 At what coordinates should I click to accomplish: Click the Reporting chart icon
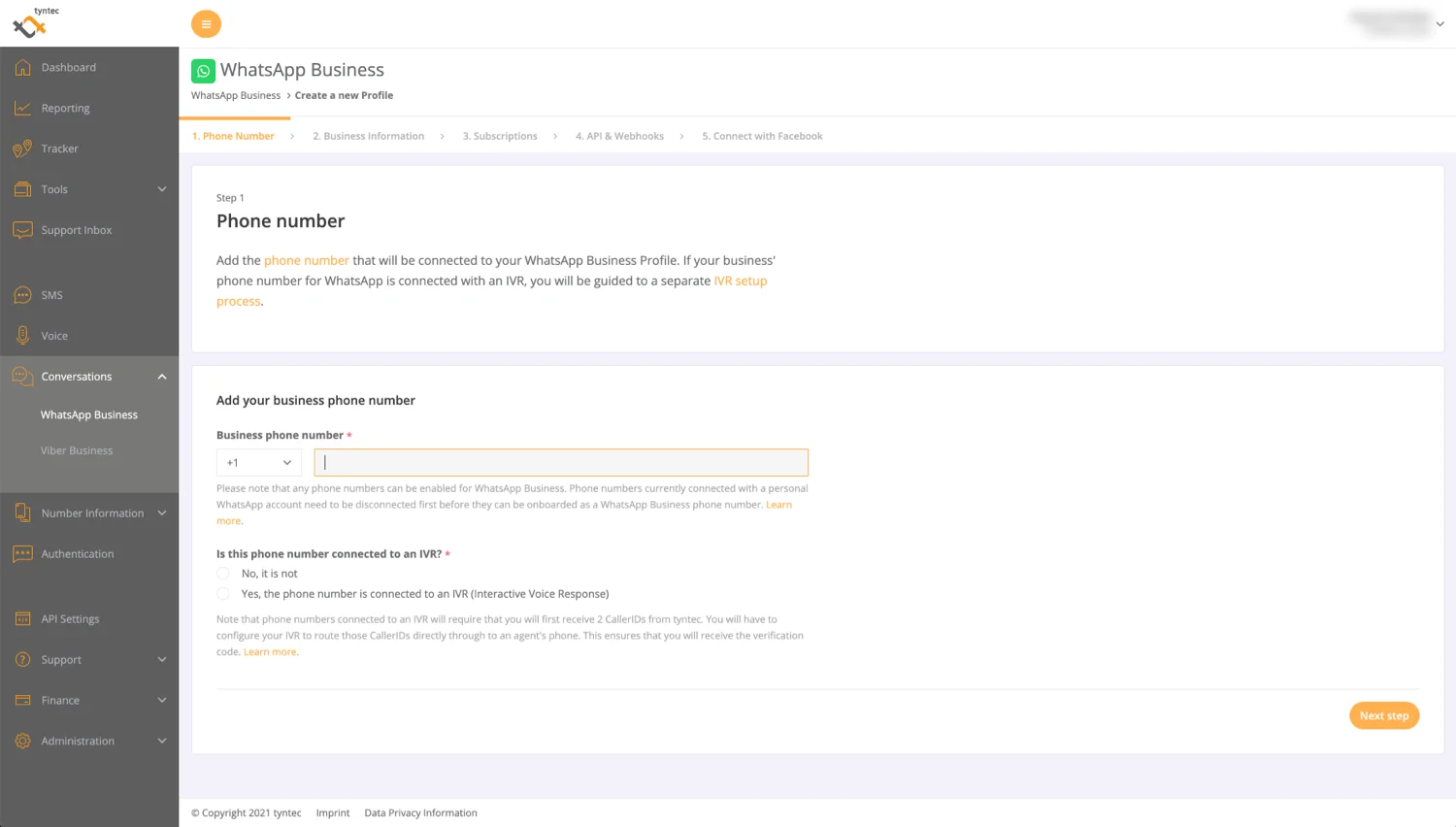22,108
